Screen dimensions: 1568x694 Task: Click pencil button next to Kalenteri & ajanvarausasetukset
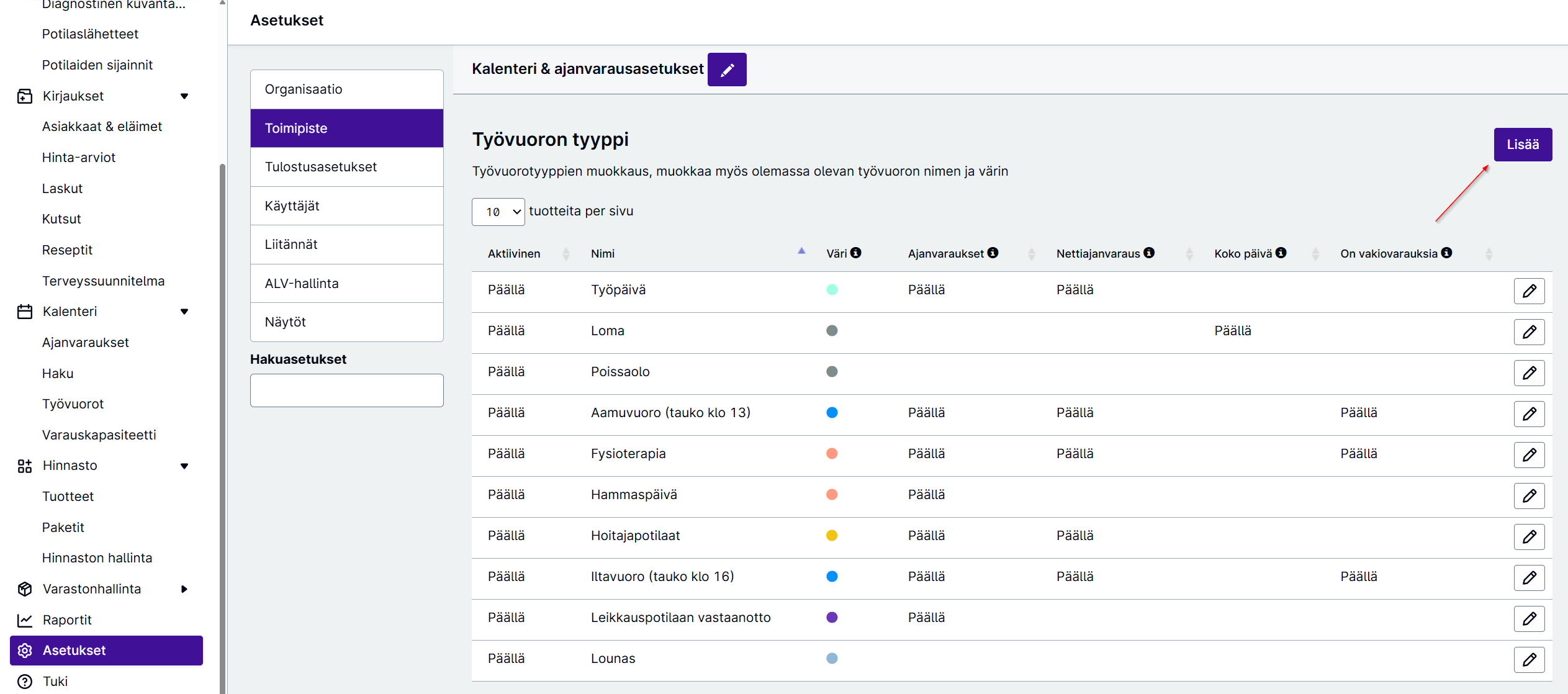point(727,70)
